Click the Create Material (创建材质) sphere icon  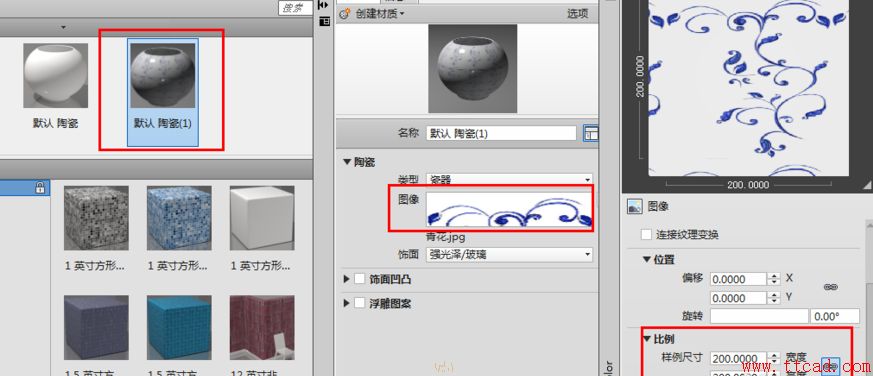[345, 14]
